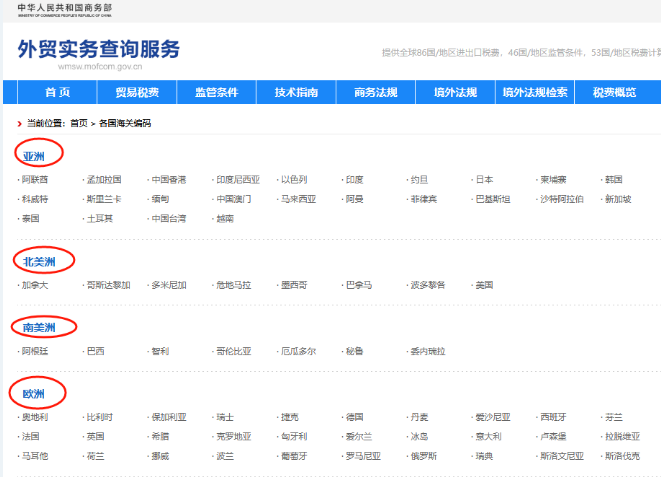Image resolution: width=661 pixels, height=477 pixels.
Task: Open the 商务法规 menu item
Action: (375, 92)
